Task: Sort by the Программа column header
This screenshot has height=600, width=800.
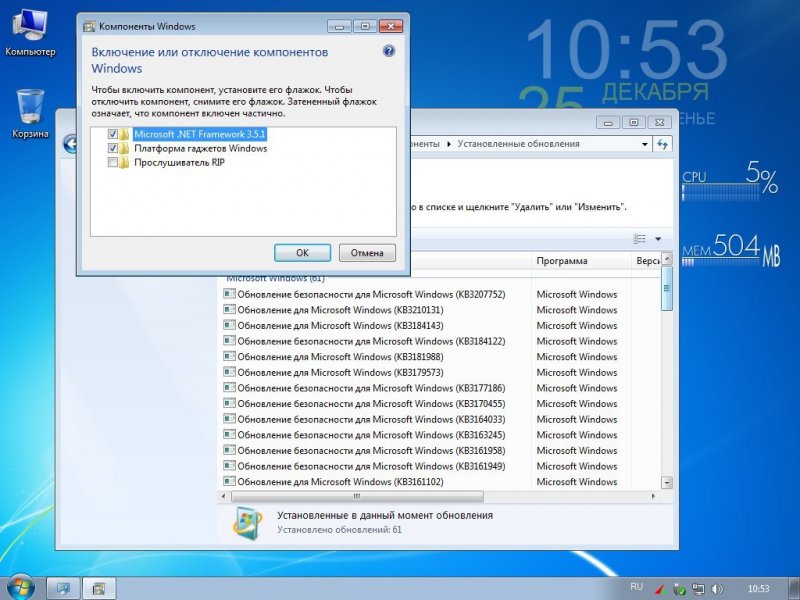Action: click(581, 261)
